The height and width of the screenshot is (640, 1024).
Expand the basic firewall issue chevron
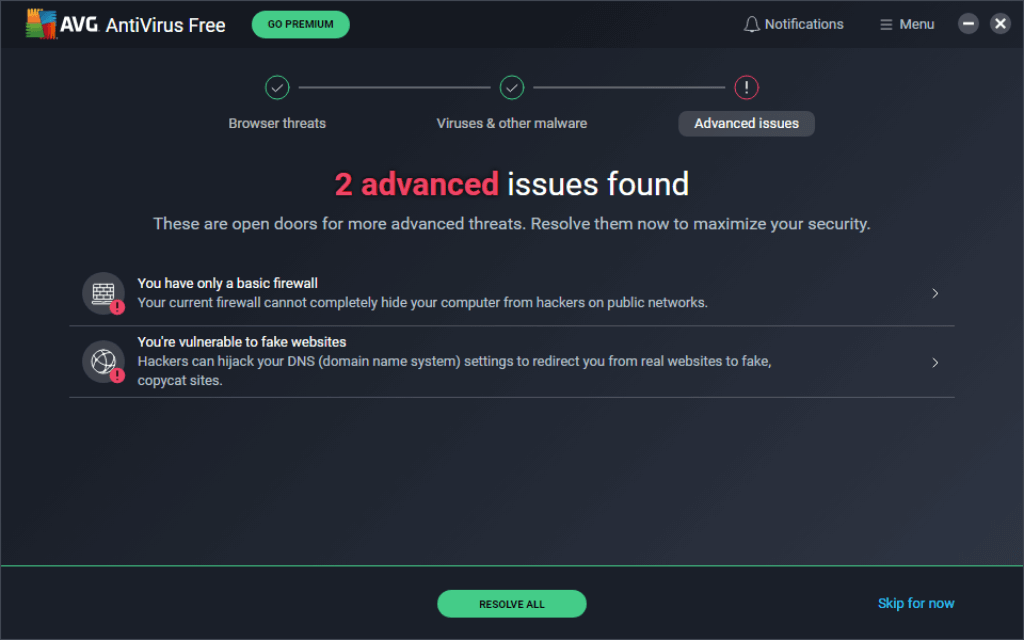point(935,293)
